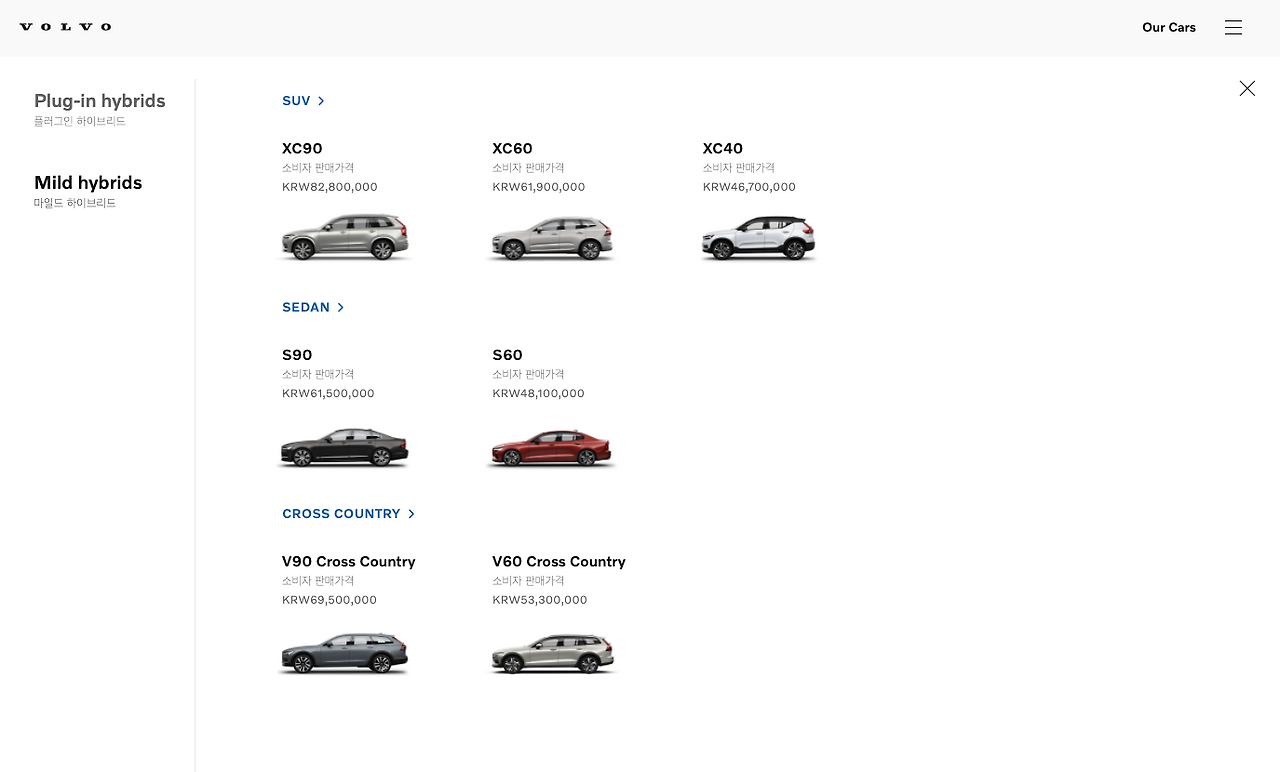
Task: Click the white XC40 car image
Action: 759,238
